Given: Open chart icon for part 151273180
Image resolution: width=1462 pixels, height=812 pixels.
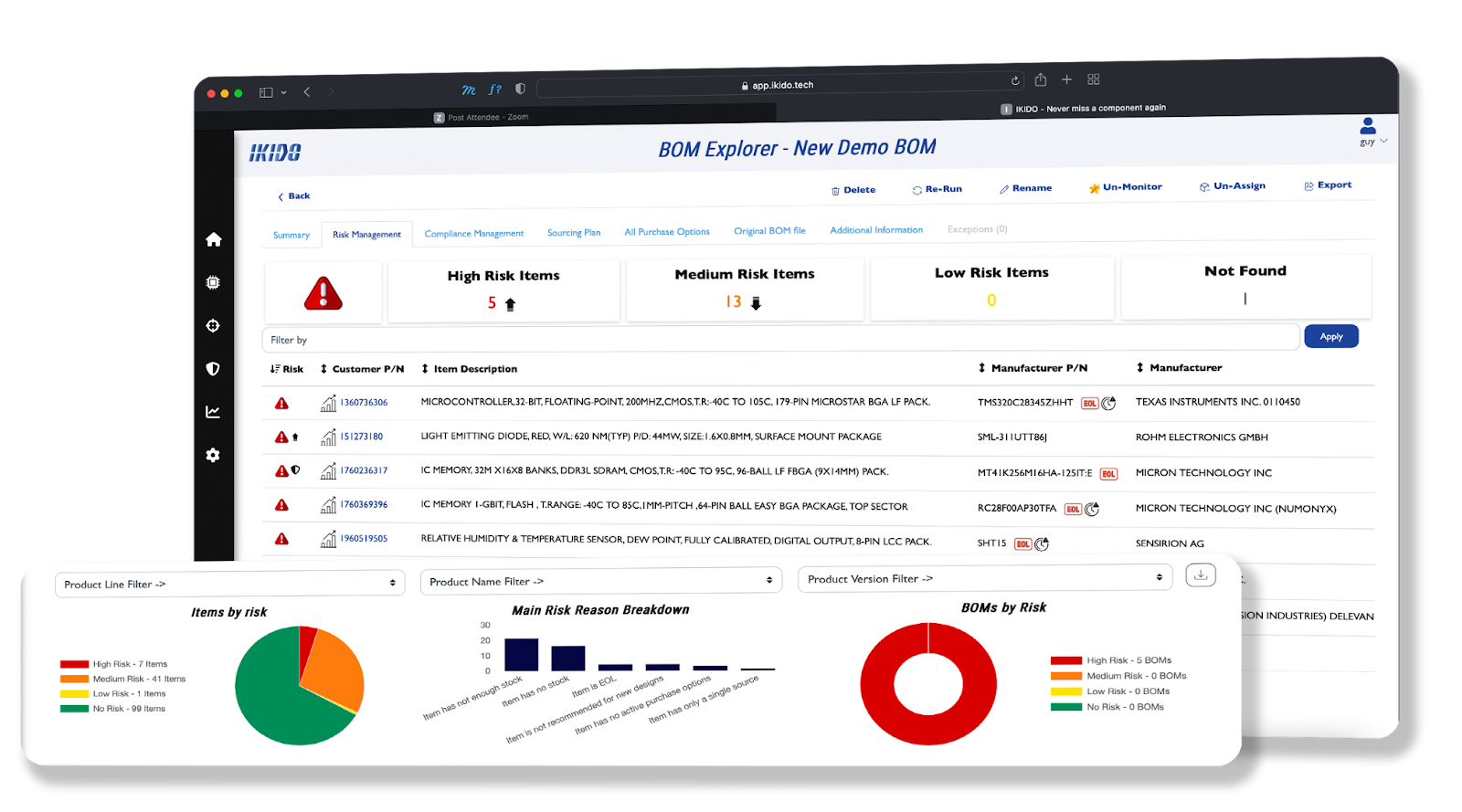Looking at the screenshot, I should coord(328,438).
